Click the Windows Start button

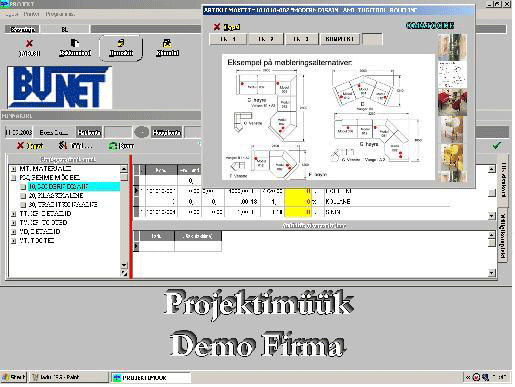click(14, 377)
